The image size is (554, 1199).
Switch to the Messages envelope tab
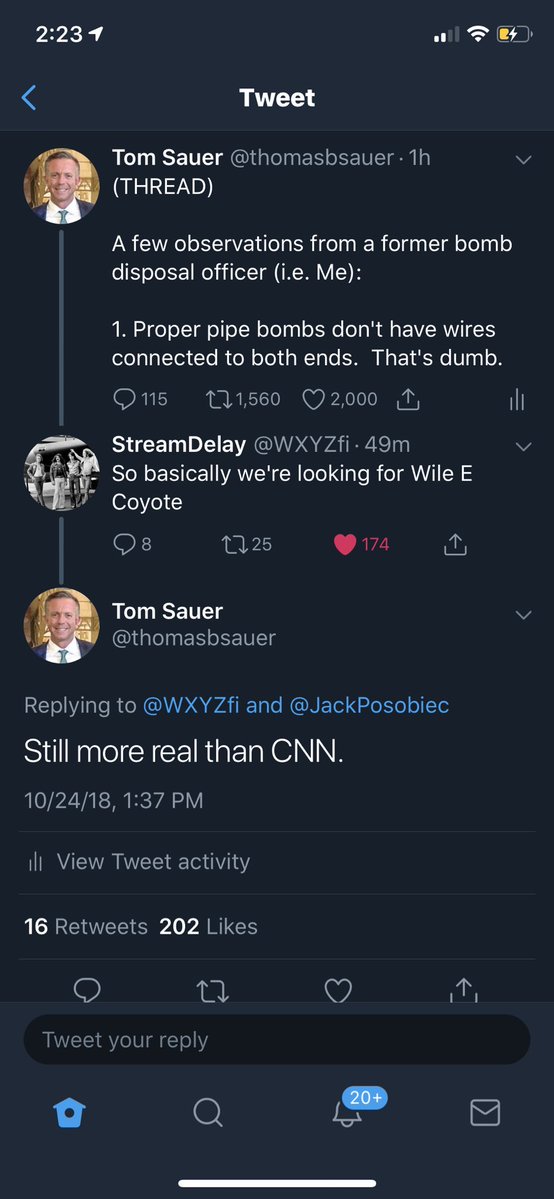485,1113
